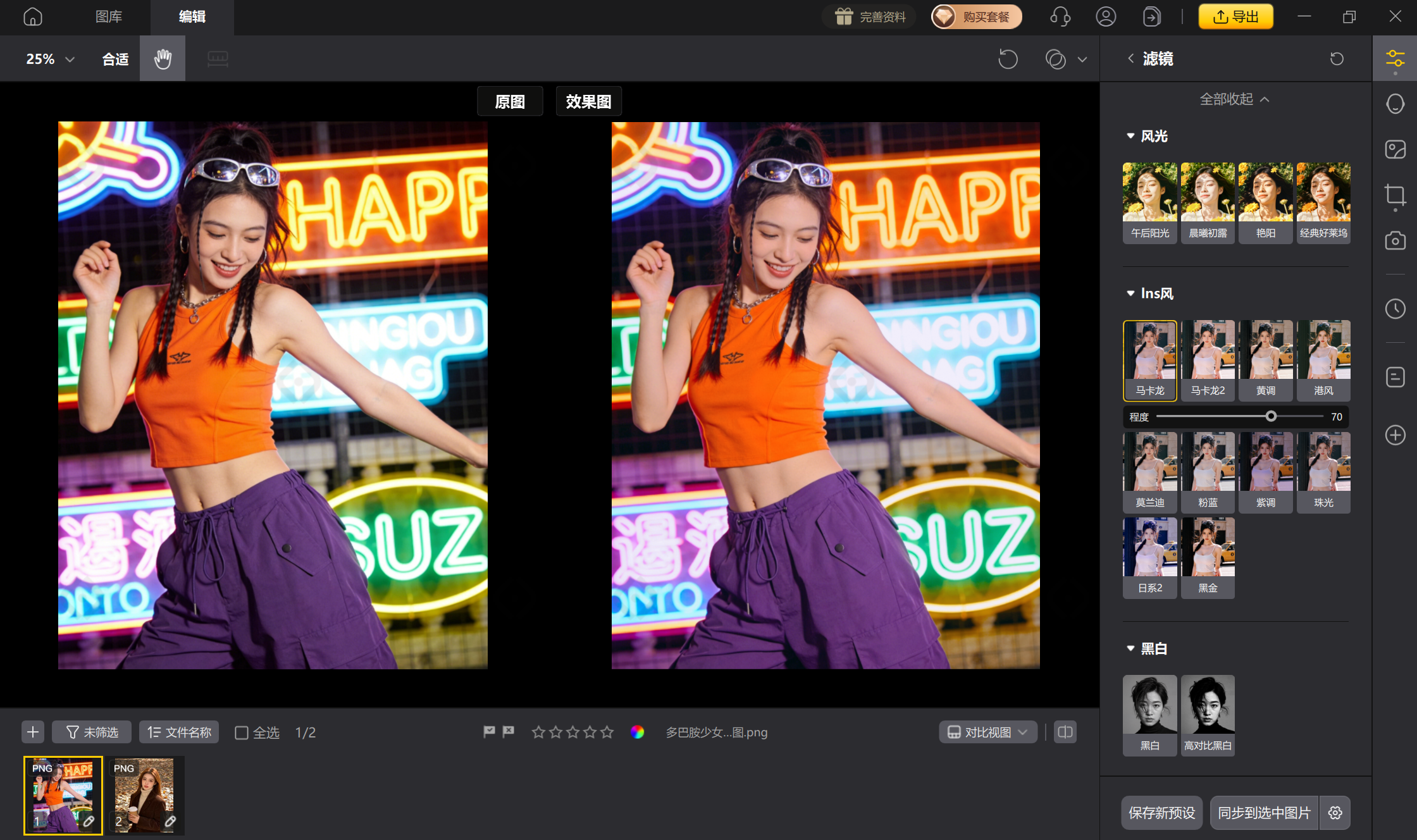Screen dimensions: 1417x840
Task: Open the crop tool in sidebar
Action: pos(1395,195)
